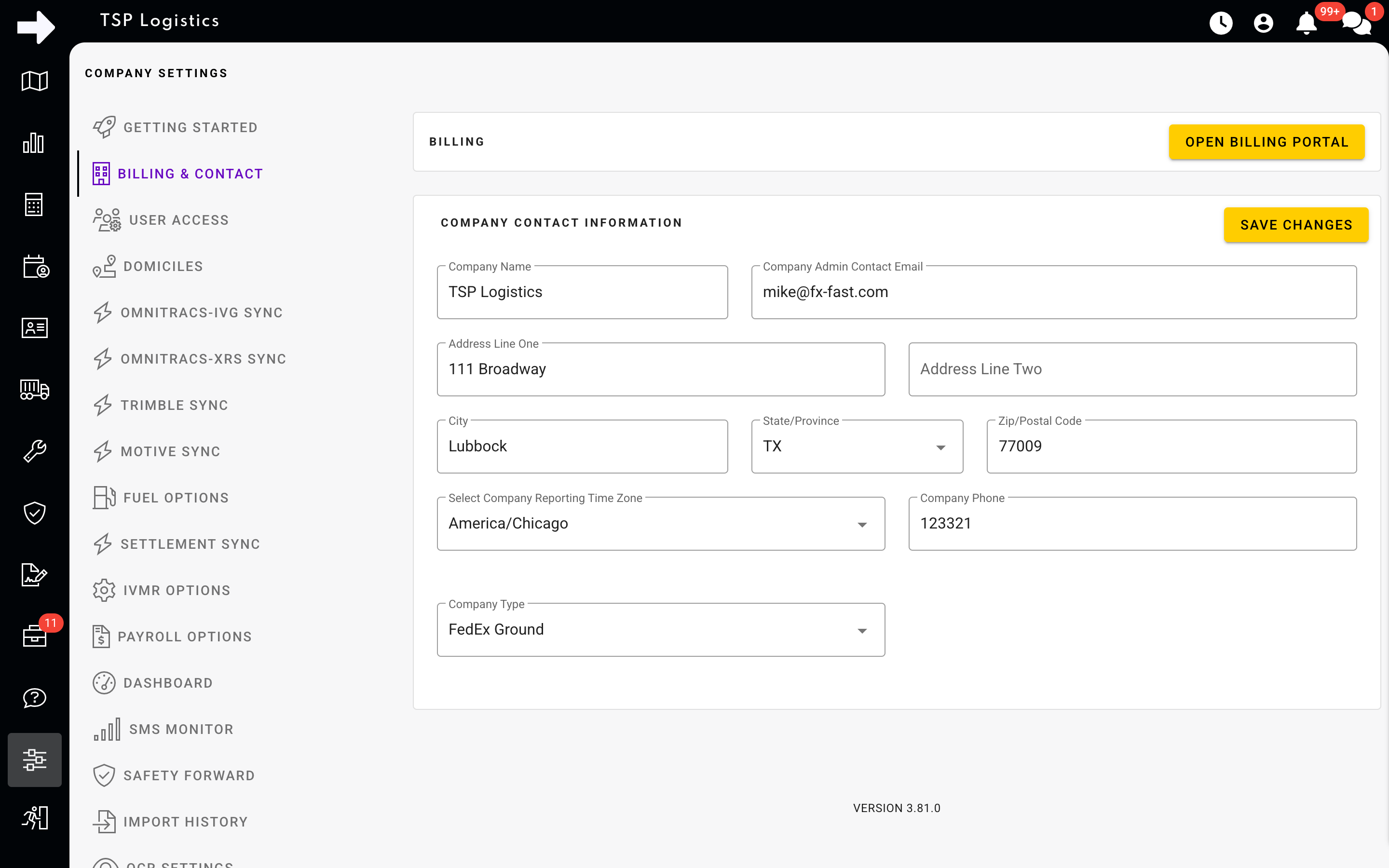Click the signal bars icon for SMS Monitor
The width and height of the screenshot is (1389, 868).
coord(107,729)
